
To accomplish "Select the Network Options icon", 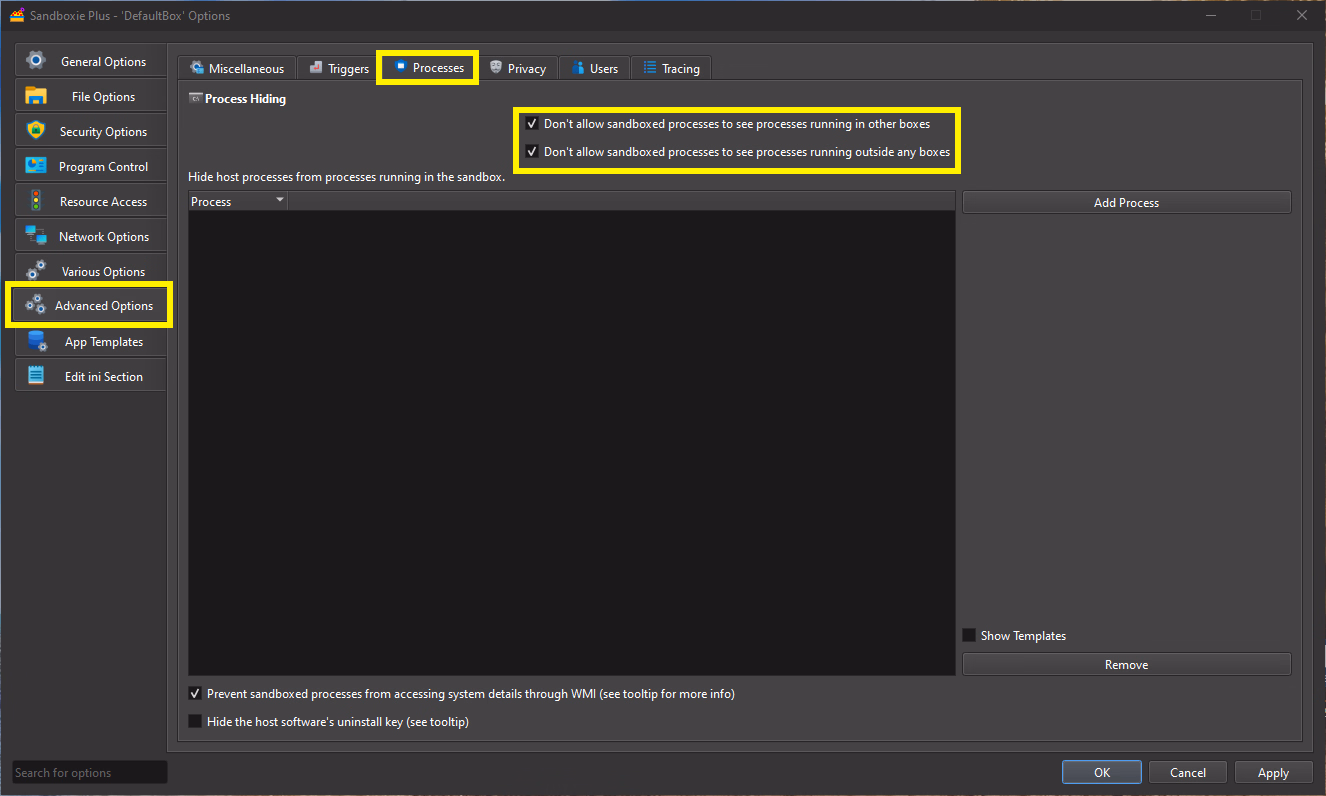I will [36, 236].
